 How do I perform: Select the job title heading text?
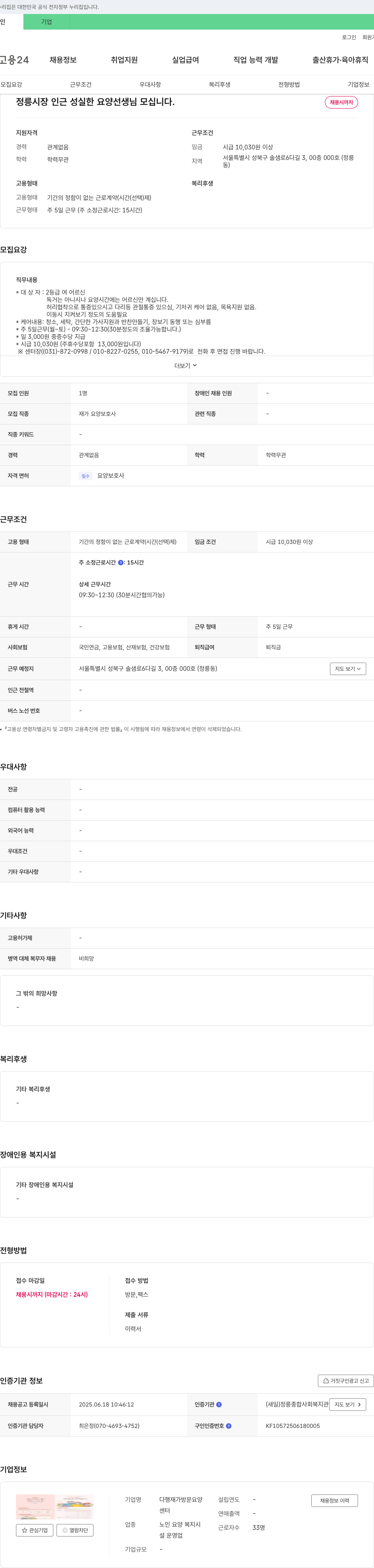pyautogui.click(x=95, y=102)
